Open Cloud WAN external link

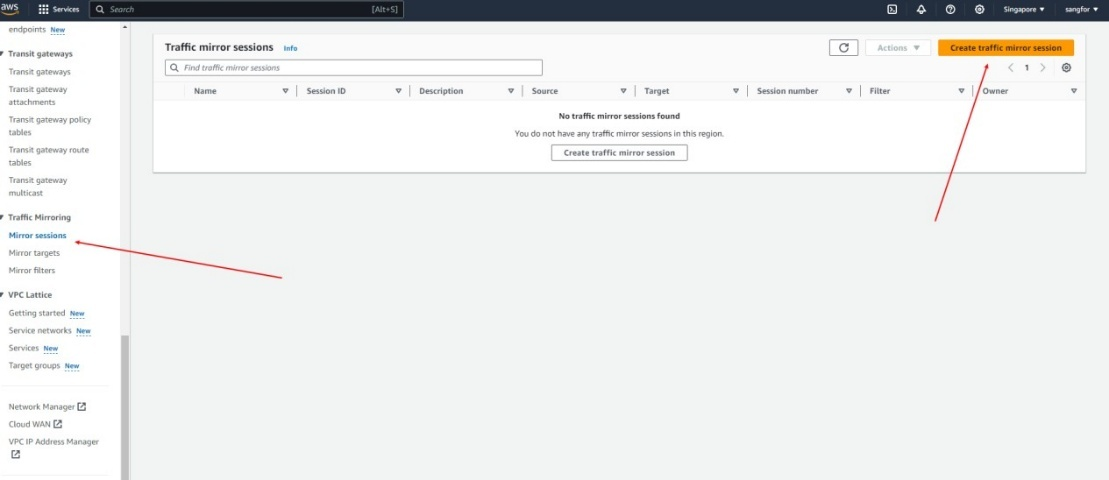(35, 424)
